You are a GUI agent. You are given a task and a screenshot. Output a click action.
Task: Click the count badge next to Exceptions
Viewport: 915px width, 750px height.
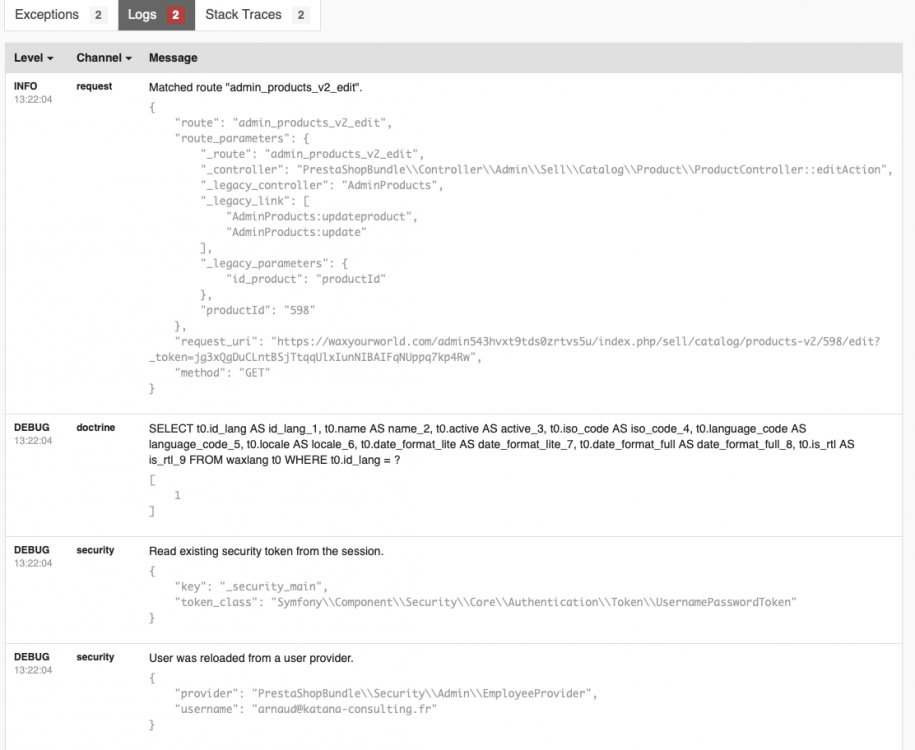click(97, 16)
